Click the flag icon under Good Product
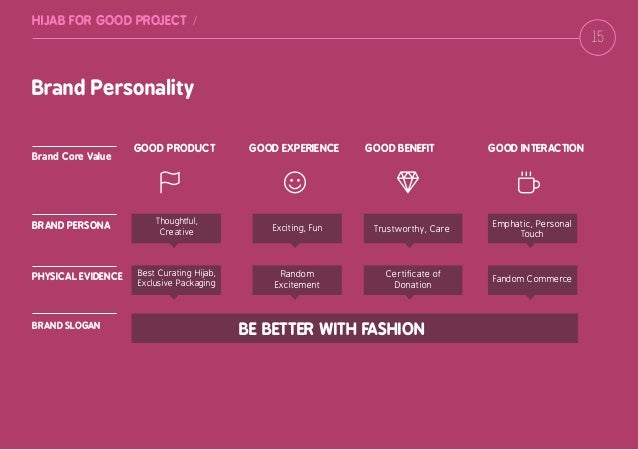The height and width of the screenshot is (450, 638). pyautogui.click(x=170, y=182)
